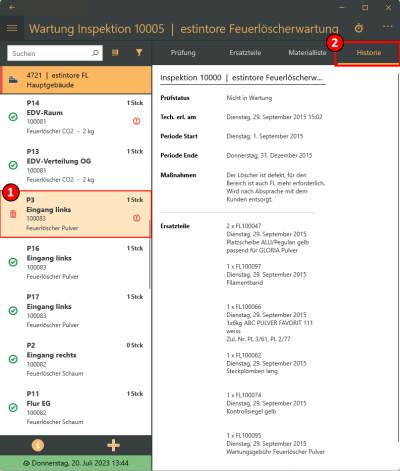Select the P16 Eingang links item
Viewport: 400px width, 471px height.
pyautogui.click(x=75, y=262)
